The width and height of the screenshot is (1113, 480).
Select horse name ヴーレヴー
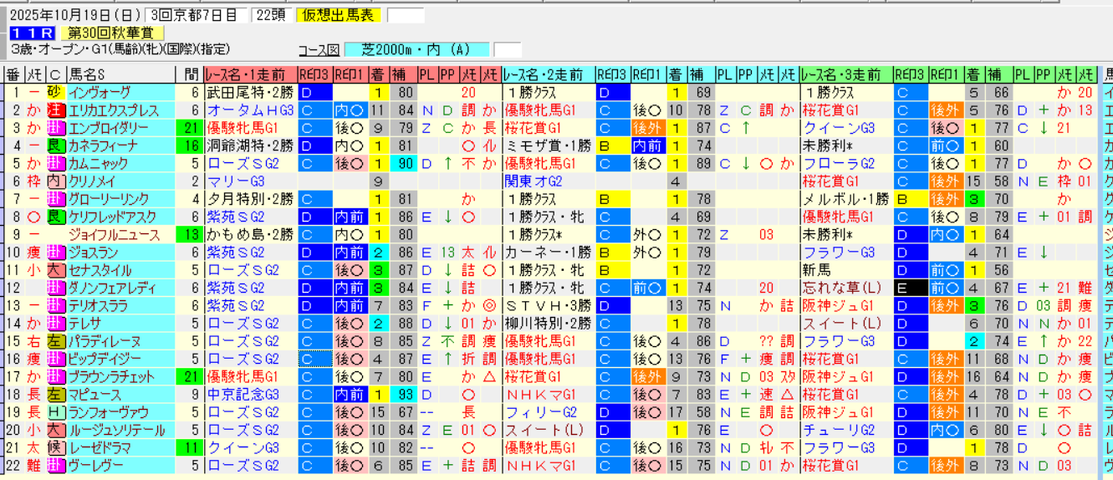[94, 465]
